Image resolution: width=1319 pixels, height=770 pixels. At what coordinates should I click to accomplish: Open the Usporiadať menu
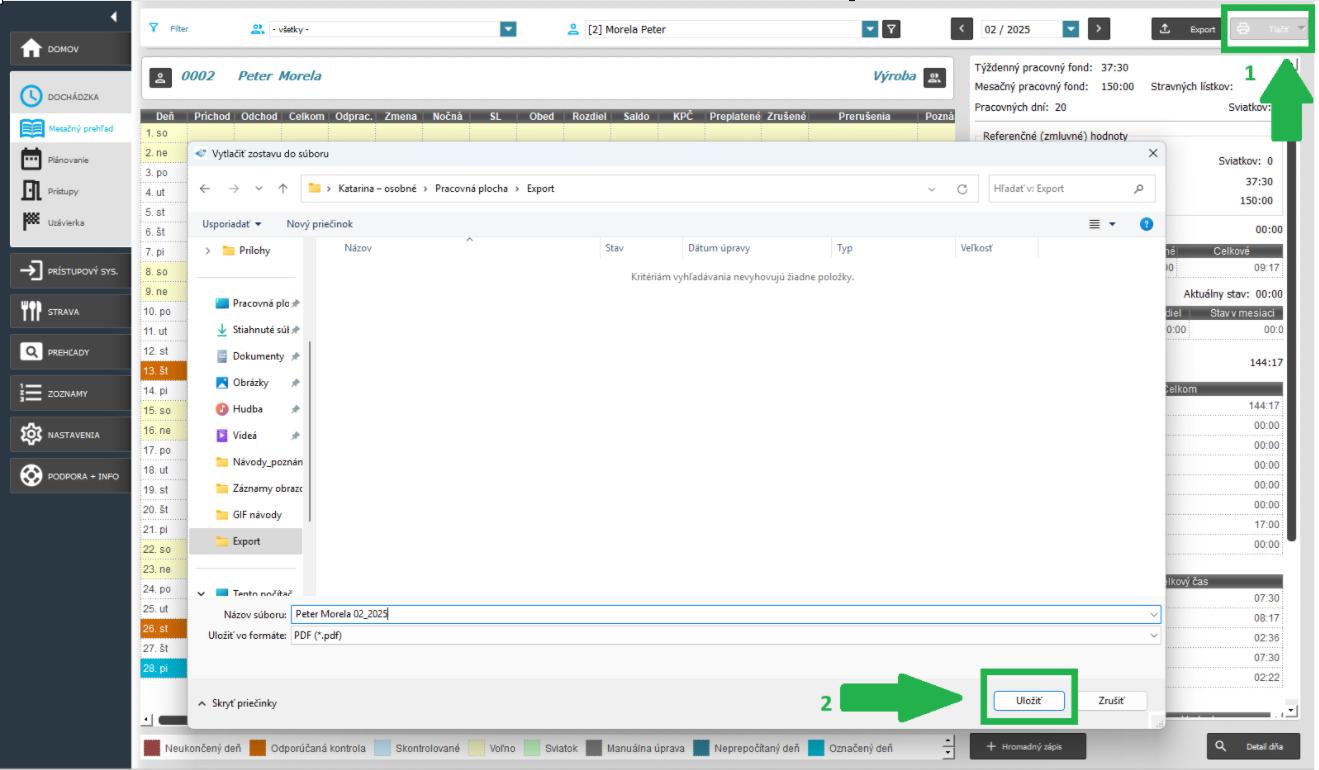(x=232, y=225)
